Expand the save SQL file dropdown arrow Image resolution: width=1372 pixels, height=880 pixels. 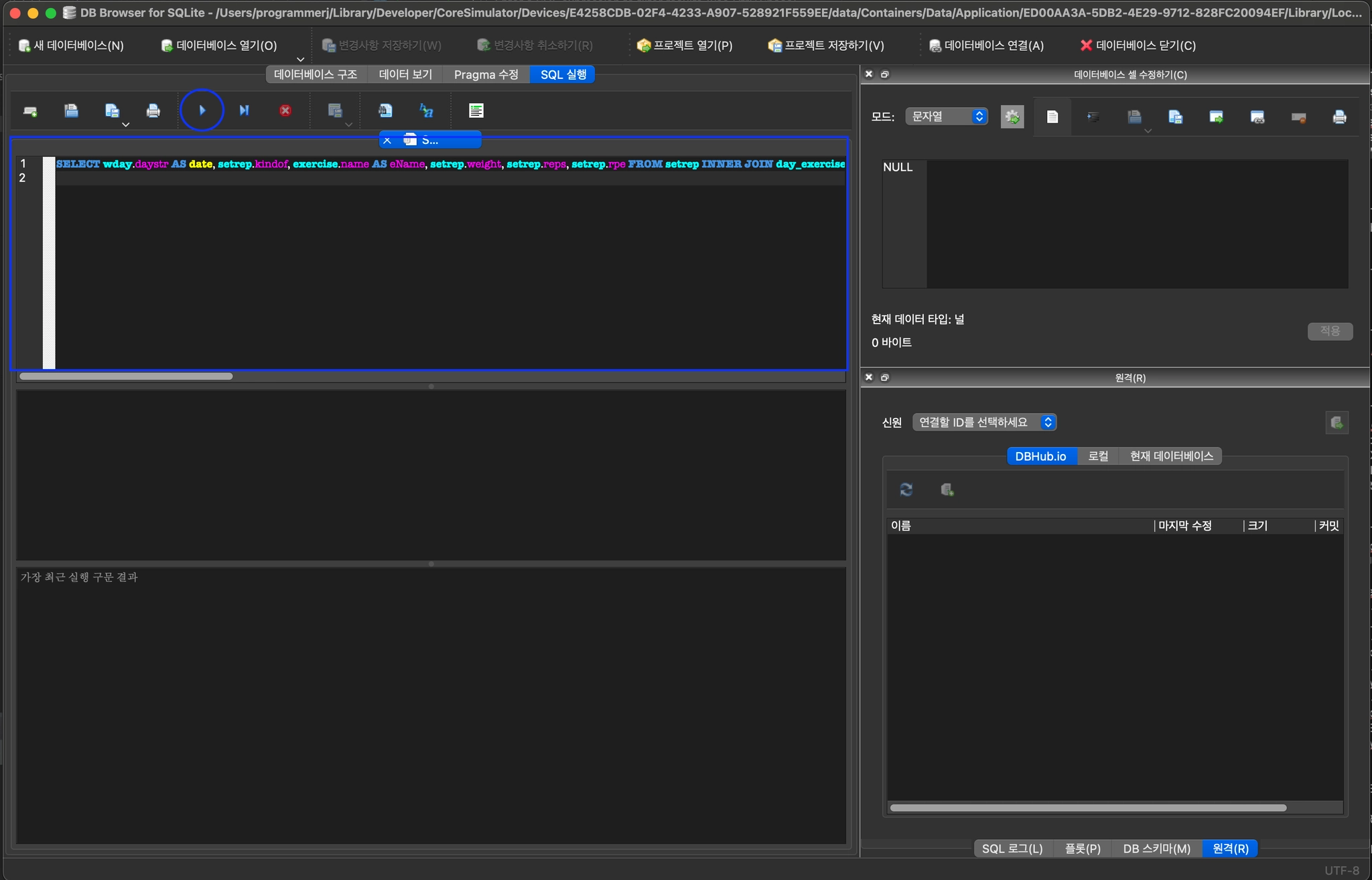125,125
